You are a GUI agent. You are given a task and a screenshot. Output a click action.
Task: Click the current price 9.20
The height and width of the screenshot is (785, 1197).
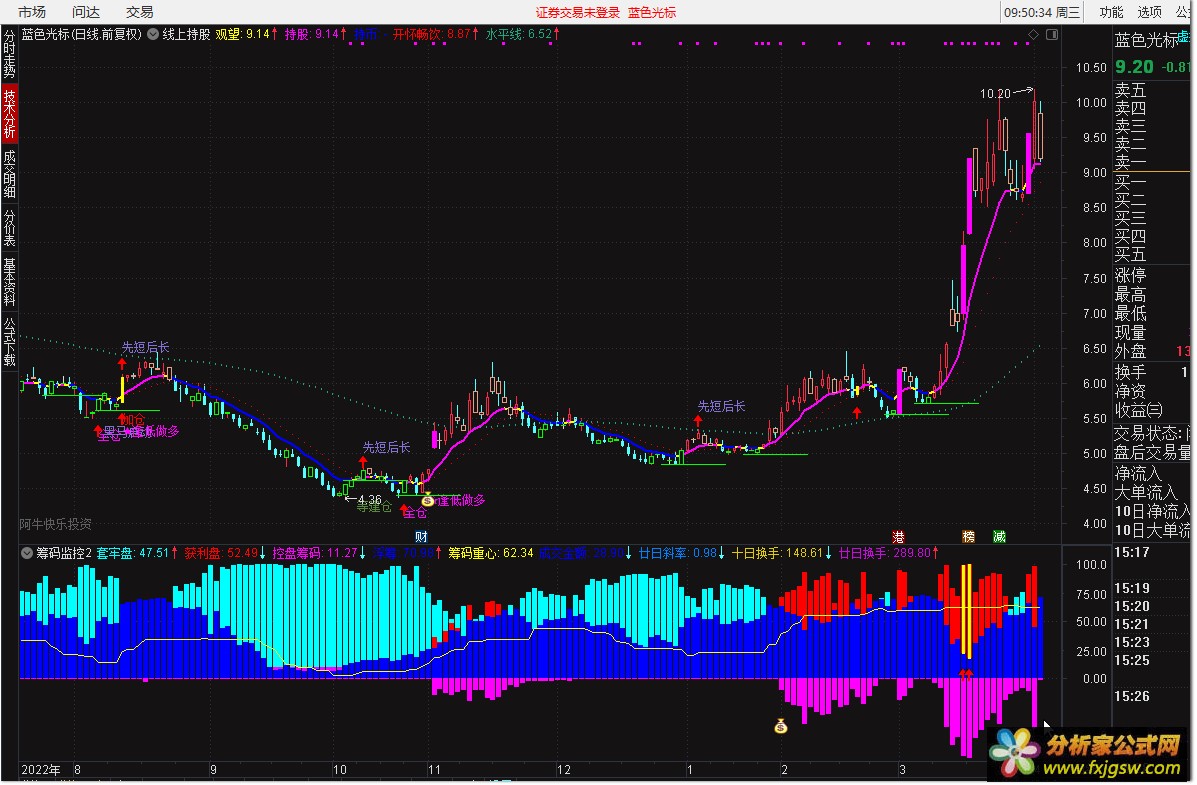(1134, 67)
